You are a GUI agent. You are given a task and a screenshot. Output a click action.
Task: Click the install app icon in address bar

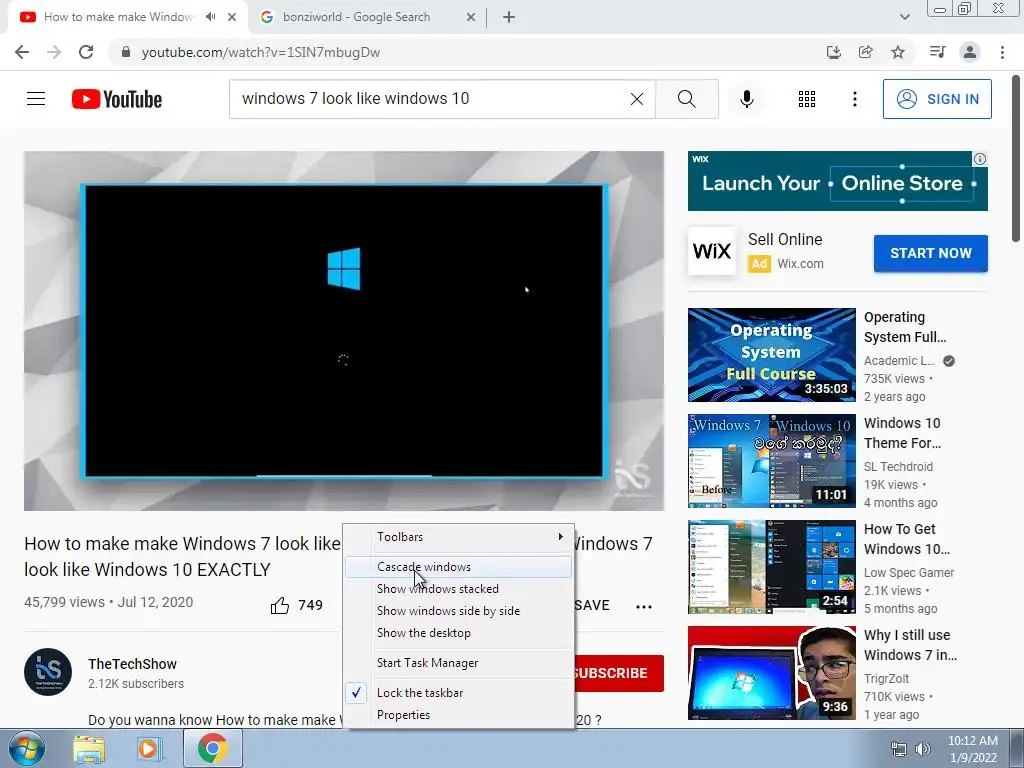tap(833, 52)
